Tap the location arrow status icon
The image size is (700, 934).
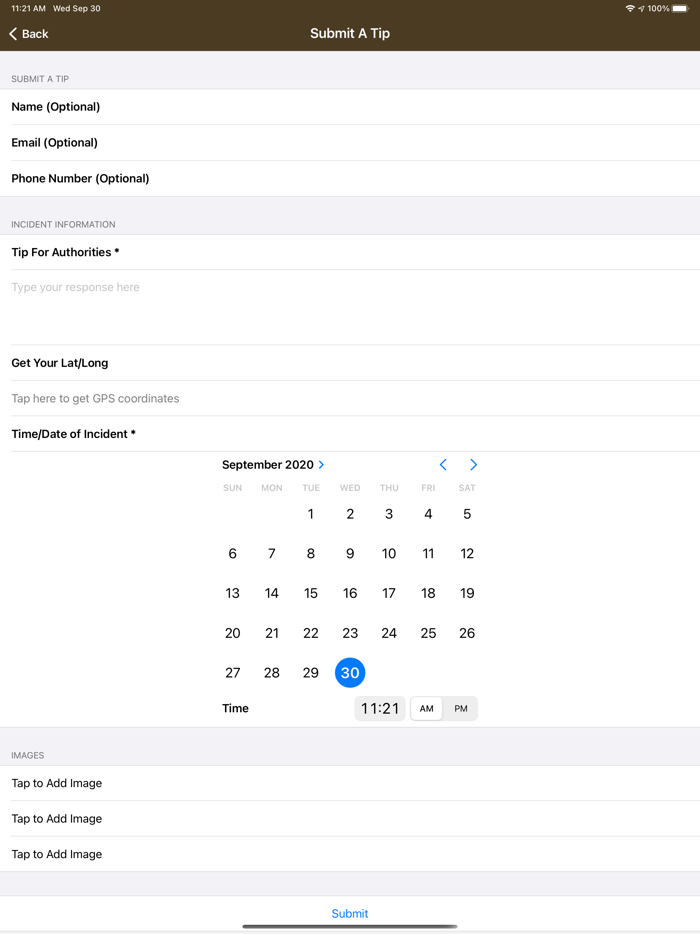(641, 8)
